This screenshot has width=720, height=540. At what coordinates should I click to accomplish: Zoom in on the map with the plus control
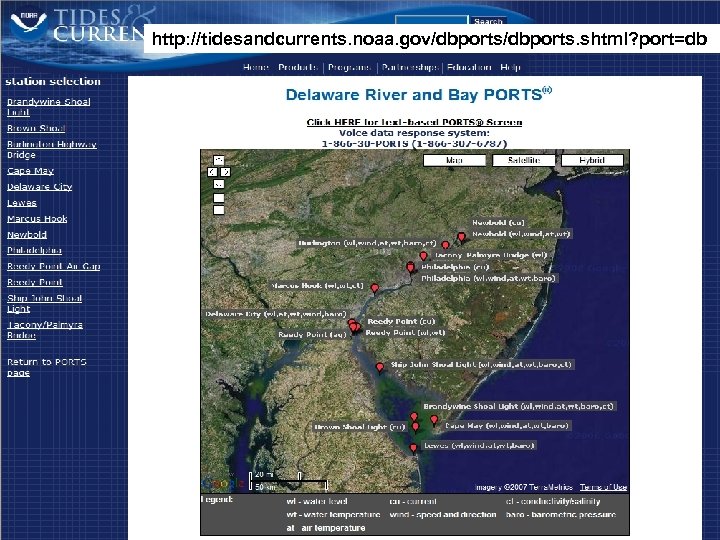(x=219, y=198)
